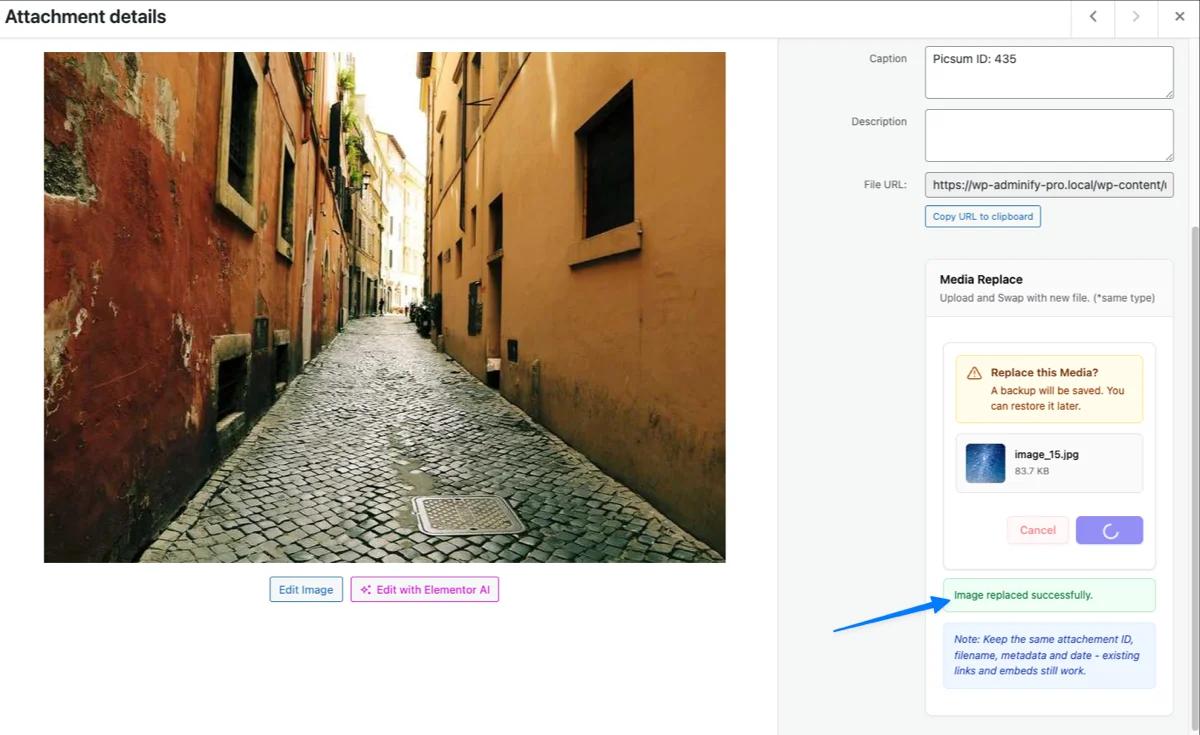Click inside the Caption text box
1200x735 pixels.
[1049, 72]
